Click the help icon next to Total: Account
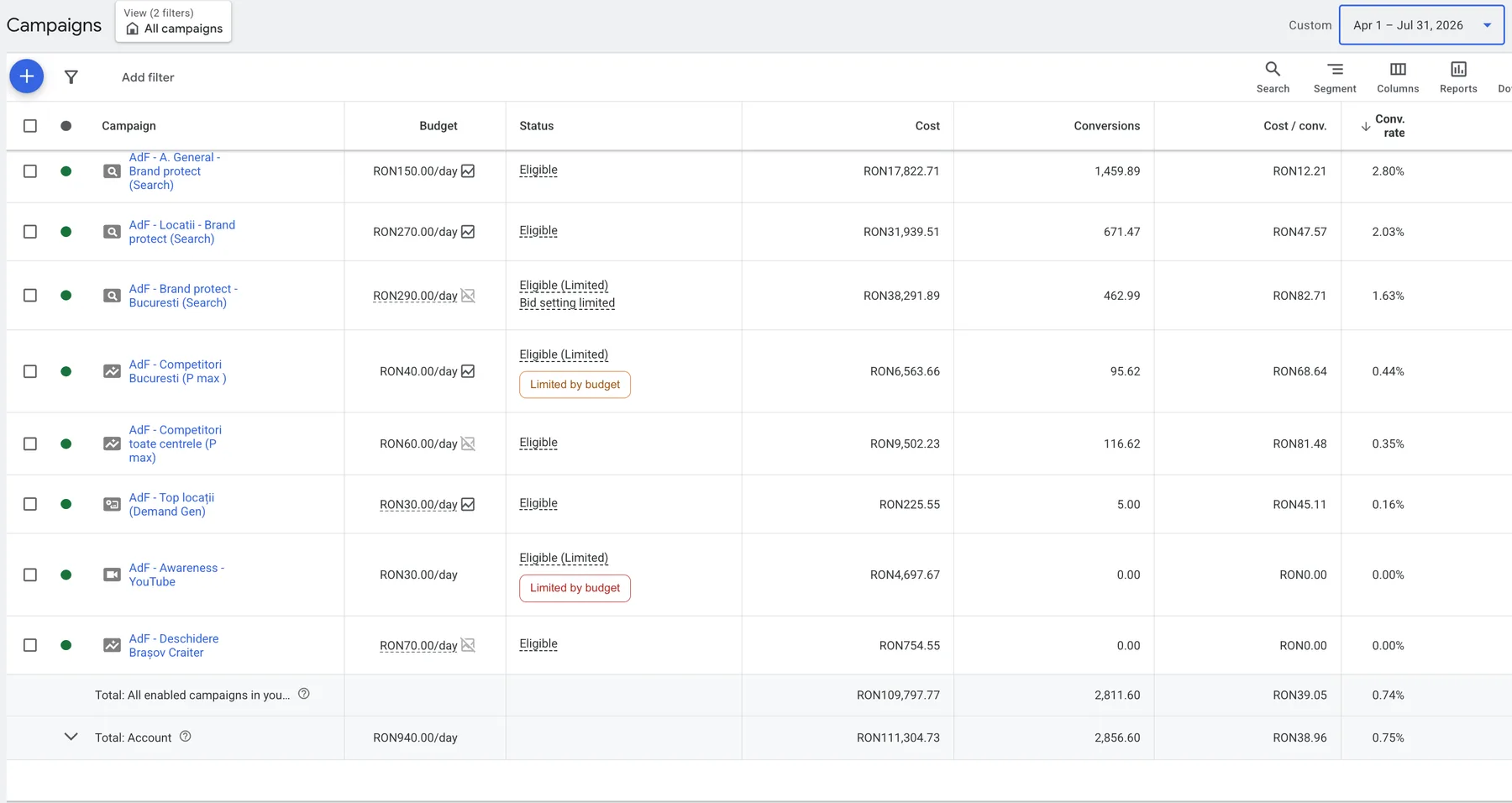 point(186,737)
